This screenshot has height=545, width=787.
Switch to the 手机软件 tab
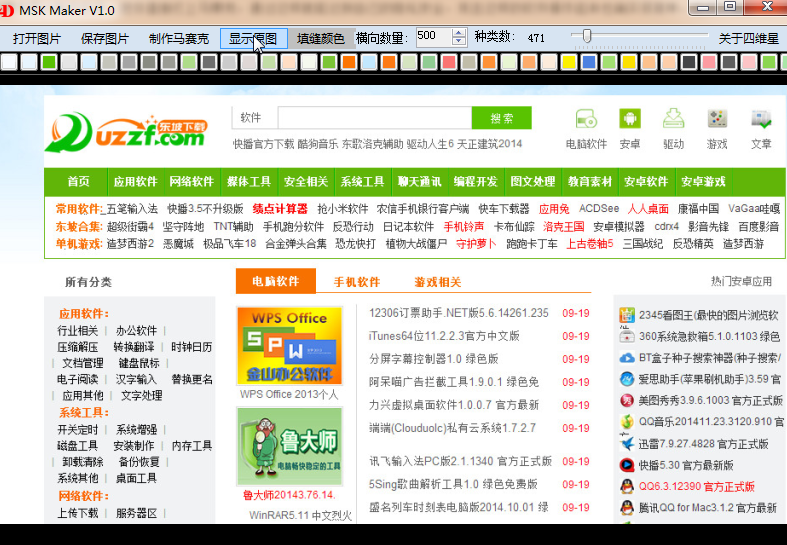(x=357, y=282)
